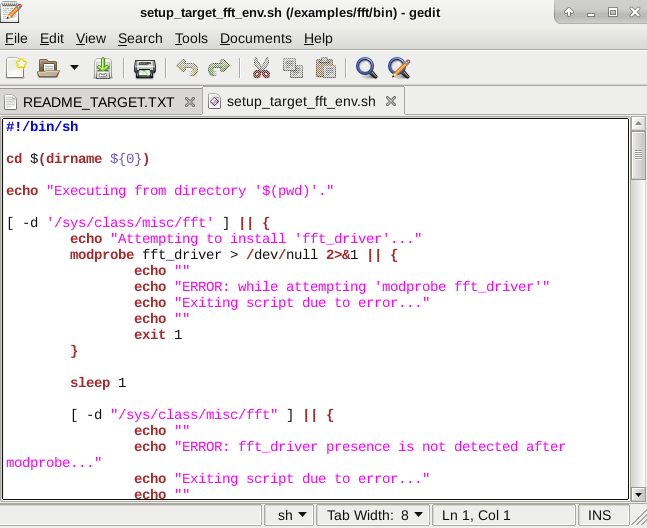Open the Search menu
Image resolution: width=647 pixels, height=528 pixels.
tap(140, 38)
